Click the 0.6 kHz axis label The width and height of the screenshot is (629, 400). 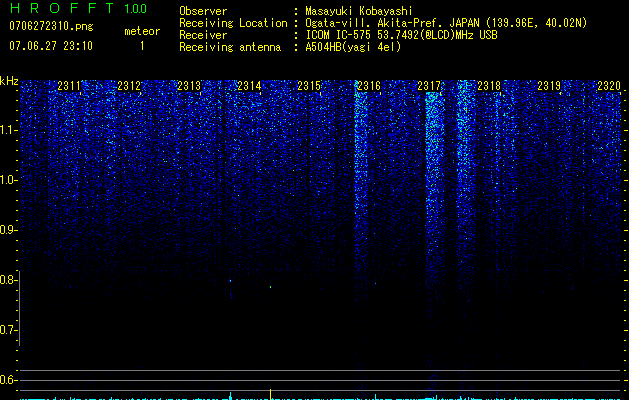pos(8,380)
